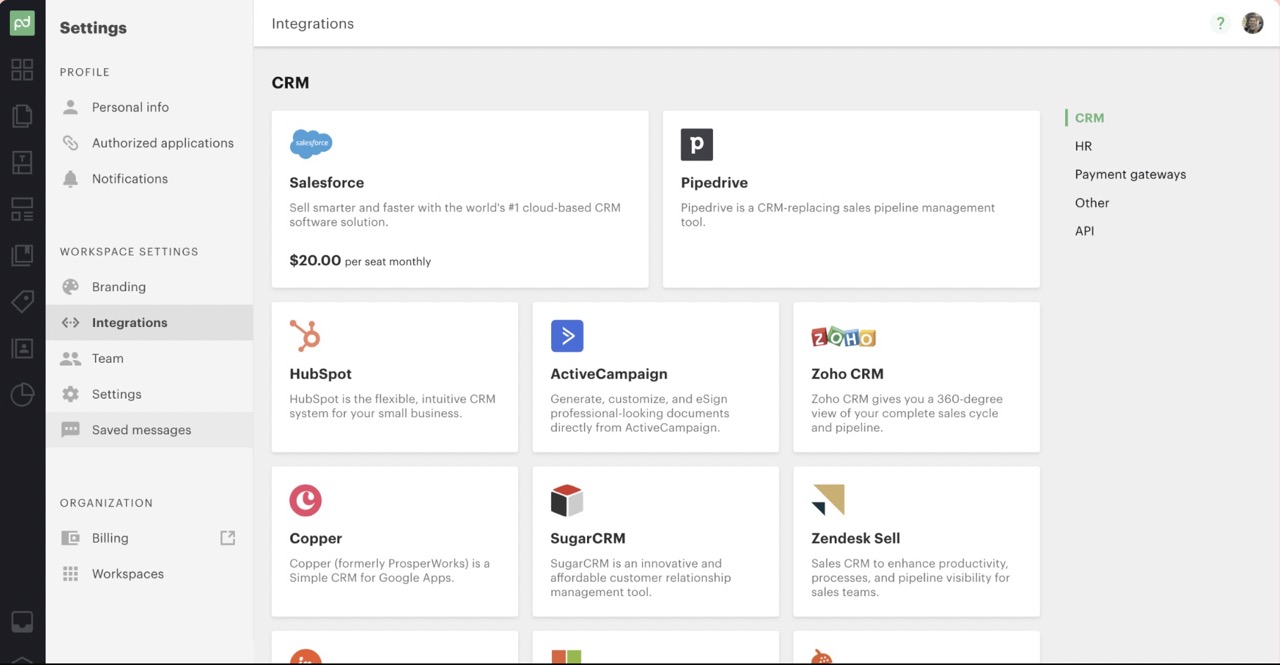Click the PandaDoc logo icon
This screenshot has height=665, width=1280.
[22, 23]
